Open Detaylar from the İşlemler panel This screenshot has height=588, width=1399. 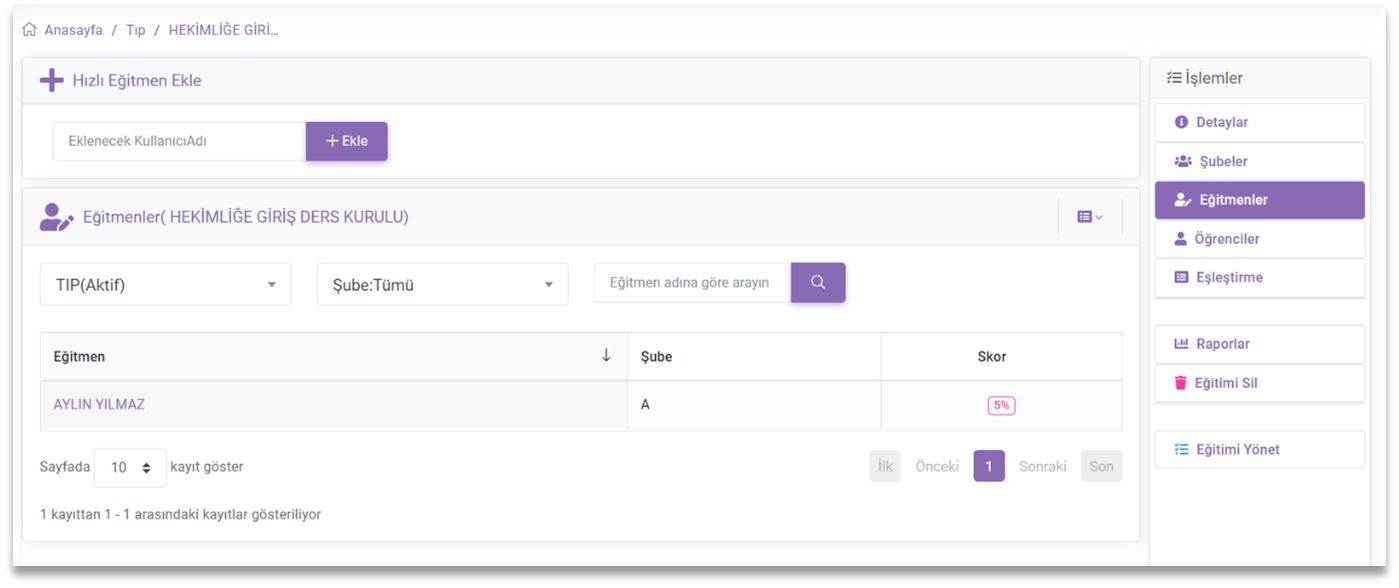point(1259,122)
